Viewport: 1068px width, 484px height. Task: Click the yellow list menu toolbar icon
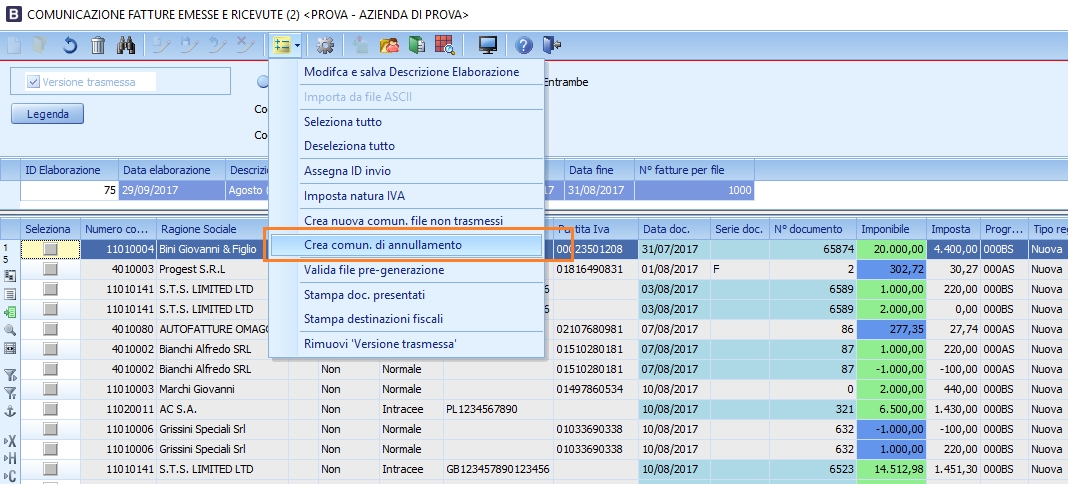pyautogui.click(x=282, y=46)
